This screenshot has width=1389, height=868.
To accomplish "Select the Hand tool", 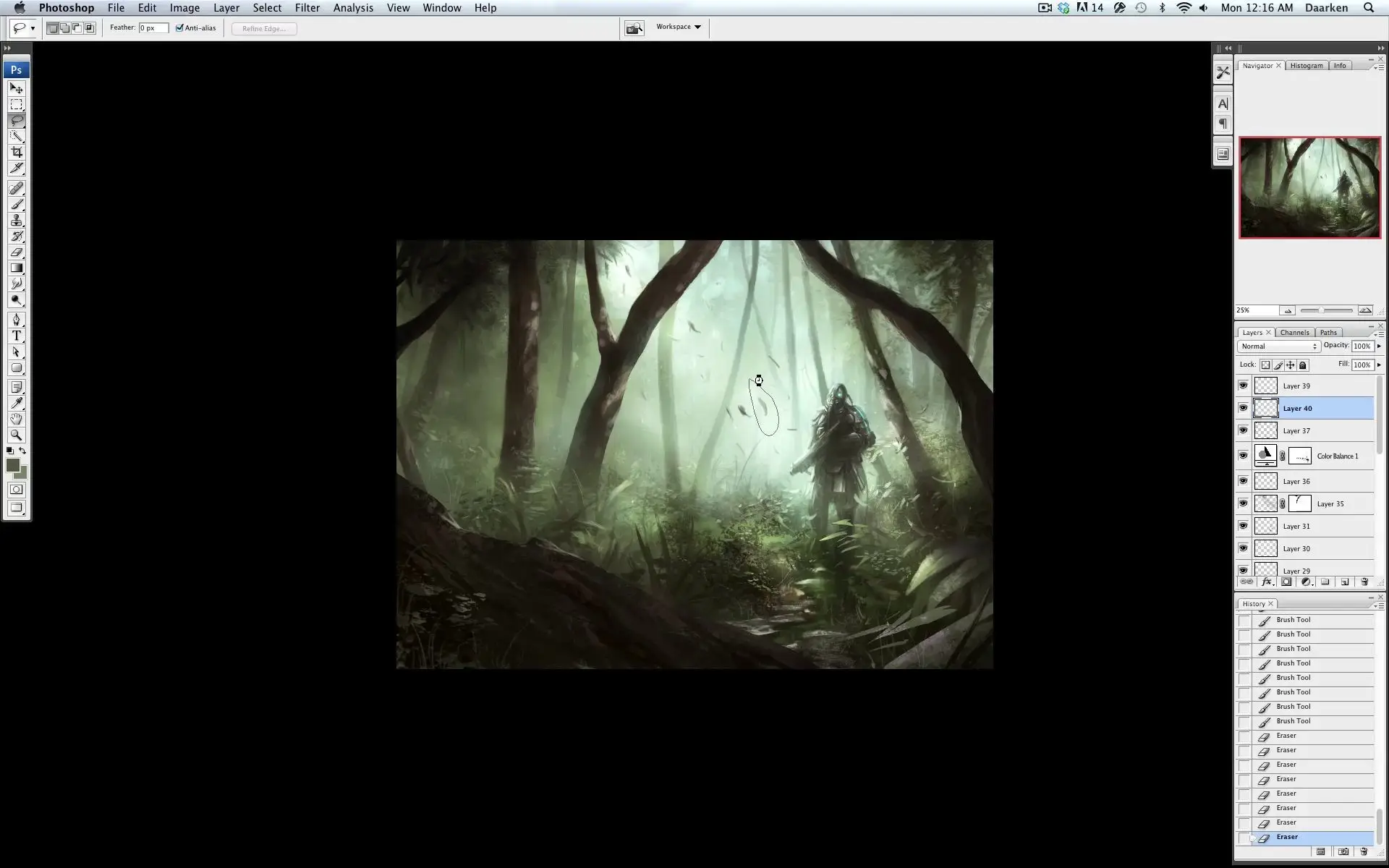I will coord(16,419).
